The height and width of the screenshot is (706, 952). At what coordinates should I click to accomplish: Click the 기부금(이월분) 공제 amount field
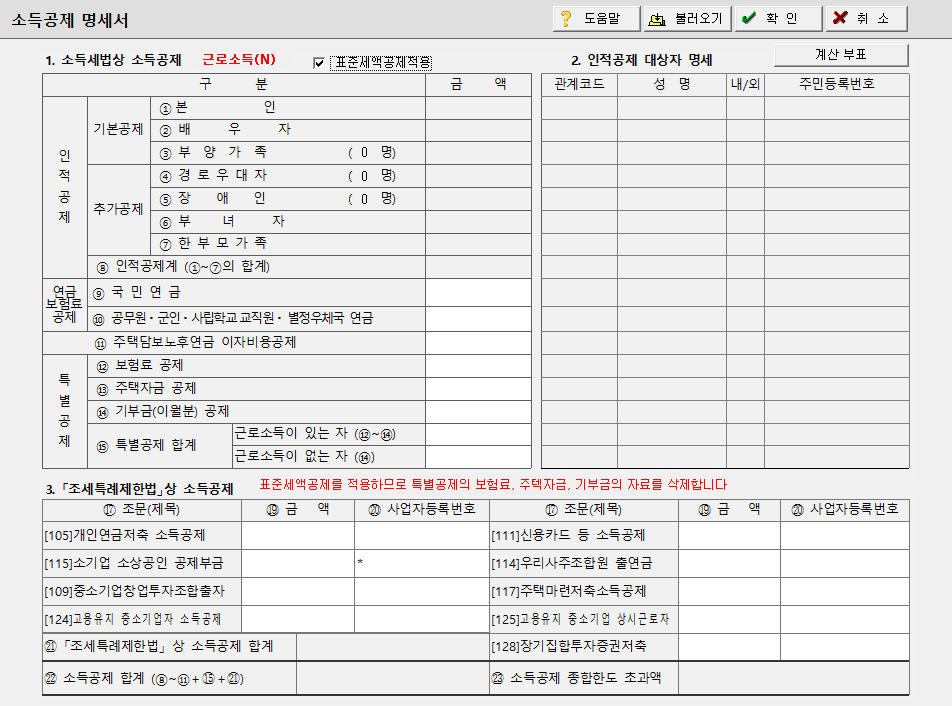pos(478,412)
